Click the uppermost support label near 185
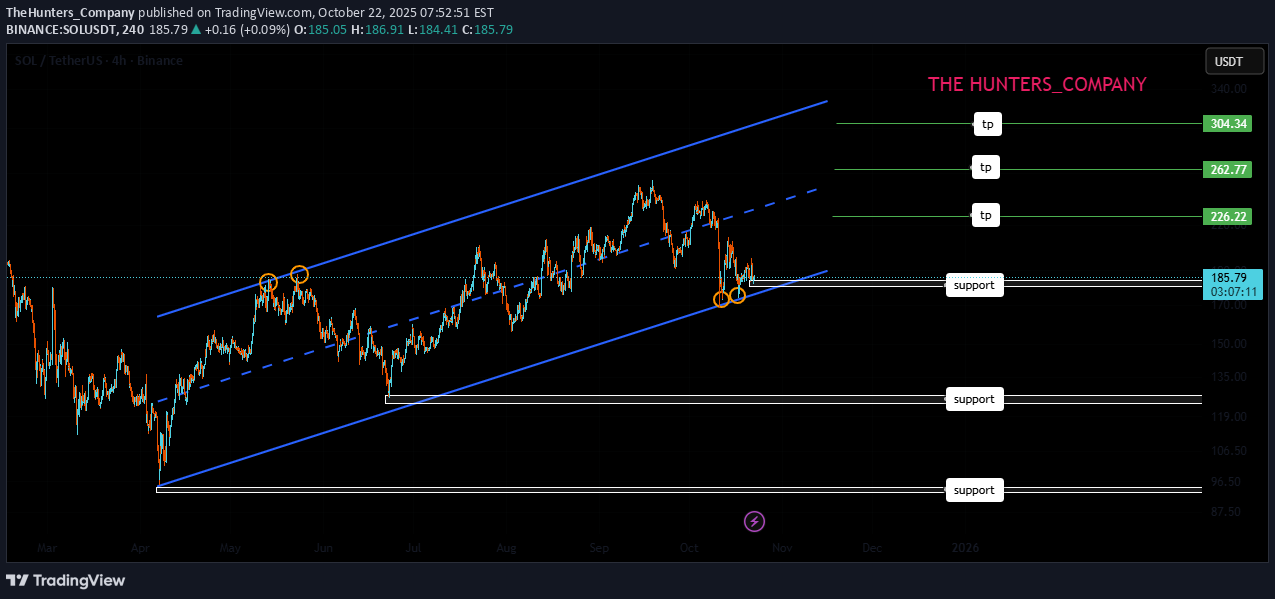 pos(974,285)
